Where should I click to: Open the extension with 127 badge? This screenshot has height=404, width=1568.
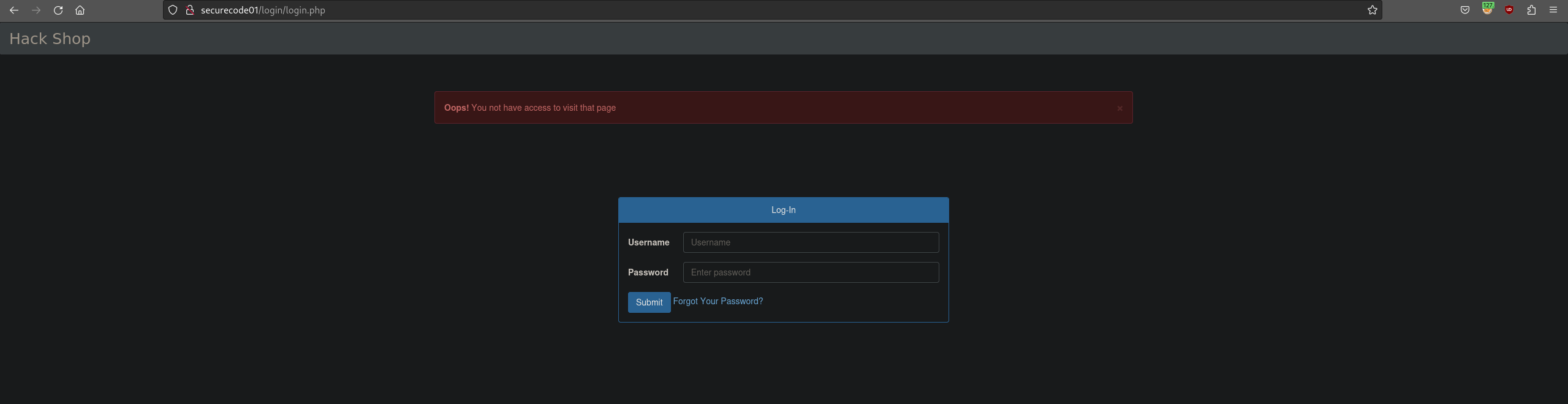(x=1487, y=10)
